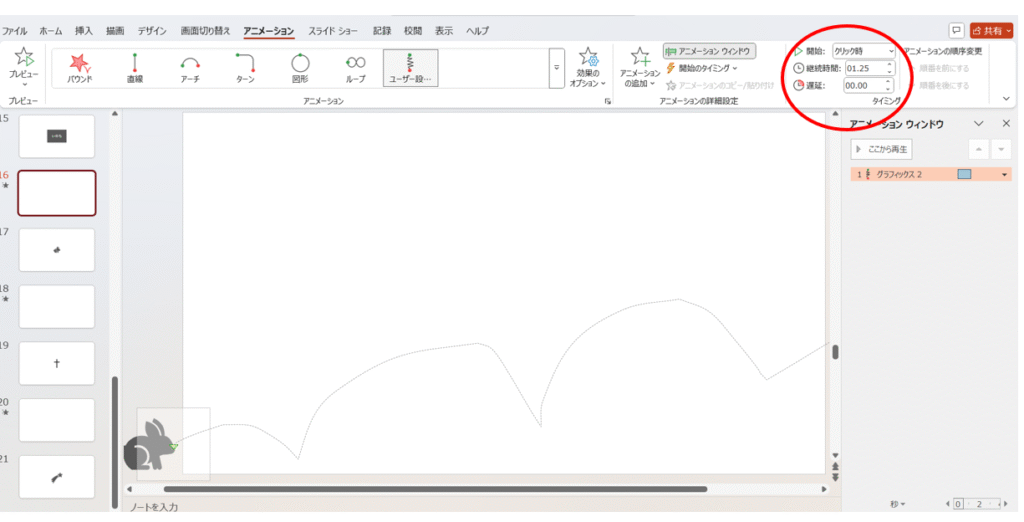Click the blue timeline bar for グラフィックス 2

(964, 174)
